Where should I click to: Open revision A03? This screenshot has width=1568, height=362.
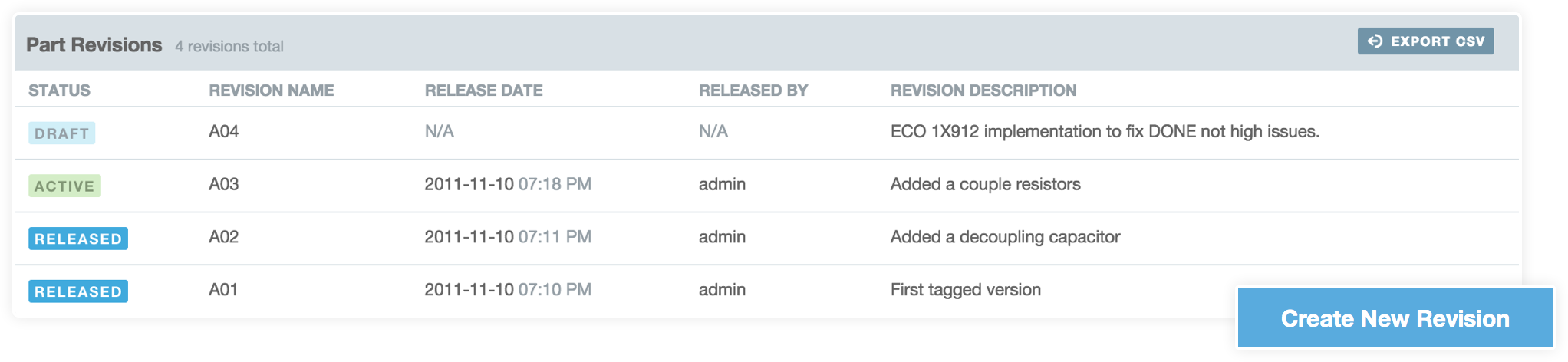[x=223, y=185]
